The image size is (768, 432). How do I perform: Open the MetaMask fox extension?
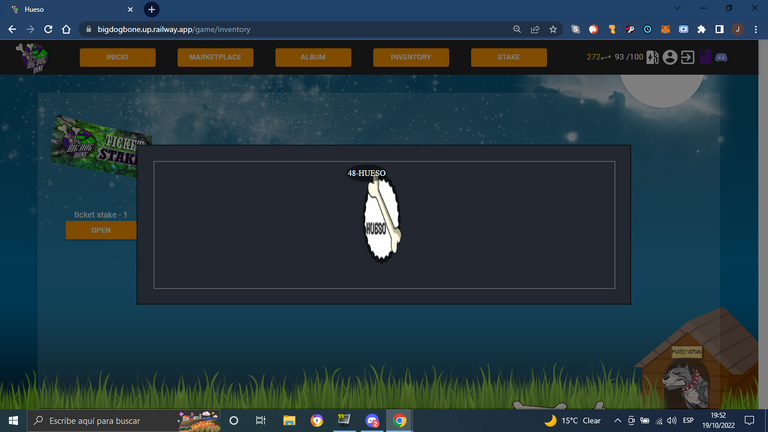tap(665, 29)
